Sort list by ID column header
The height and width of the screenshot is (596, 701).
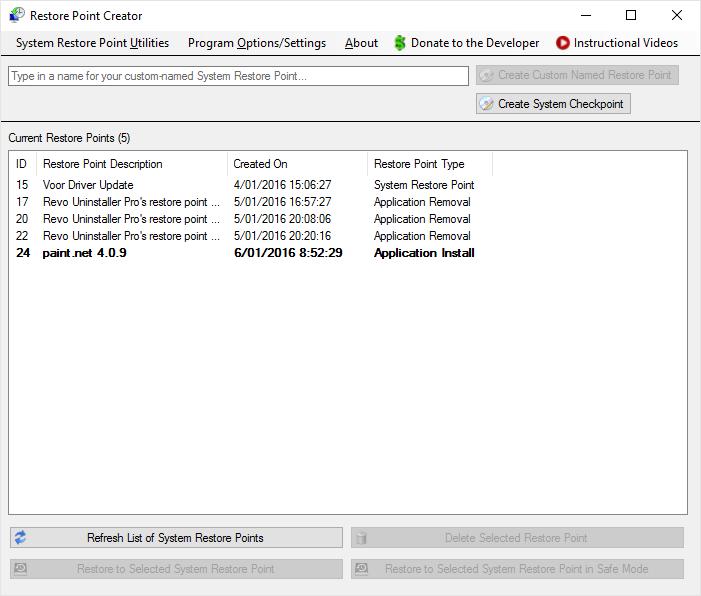[x=22, y=164]
